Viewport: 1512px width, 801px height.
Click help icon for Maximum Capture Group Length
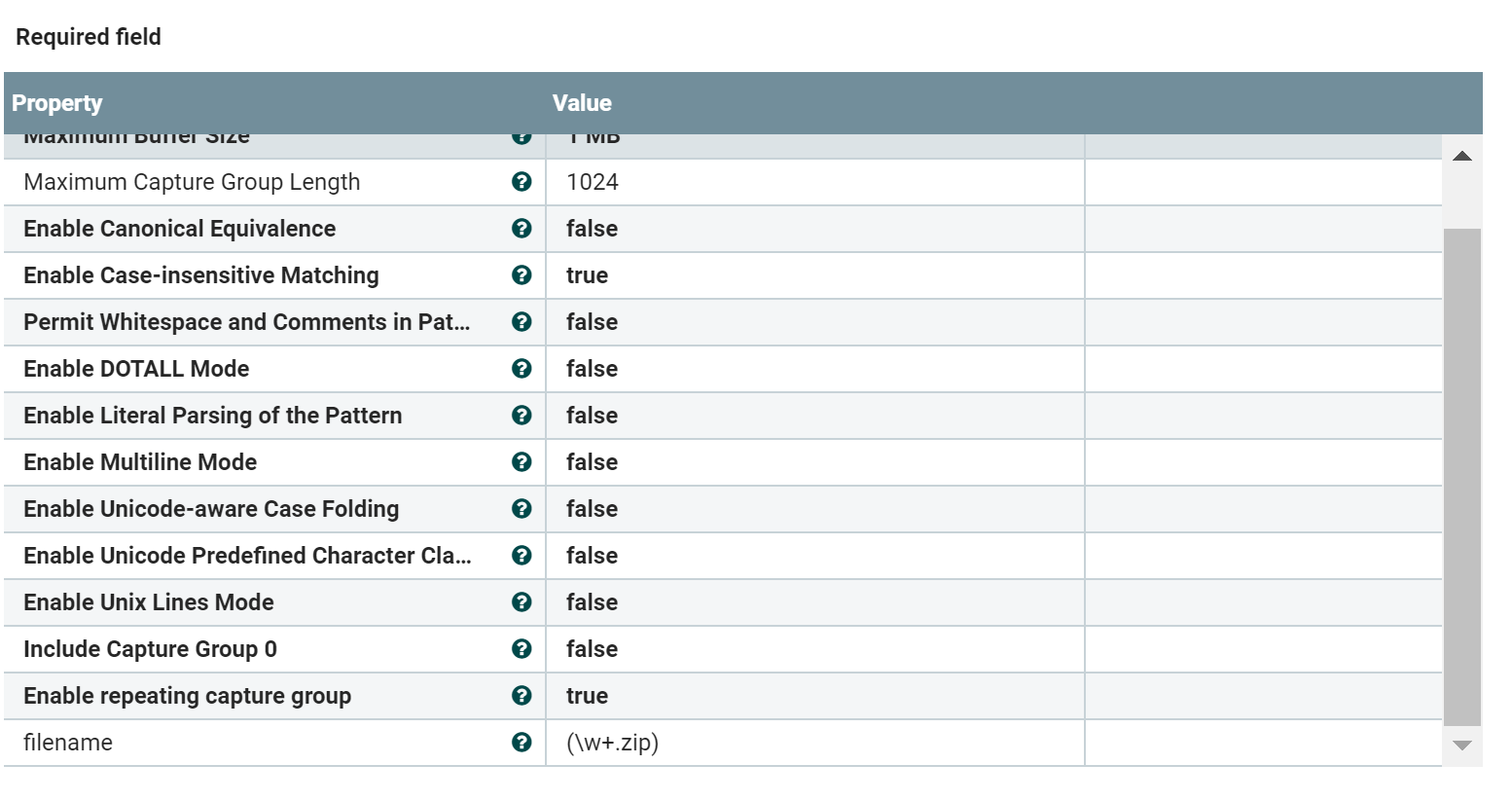522,182
